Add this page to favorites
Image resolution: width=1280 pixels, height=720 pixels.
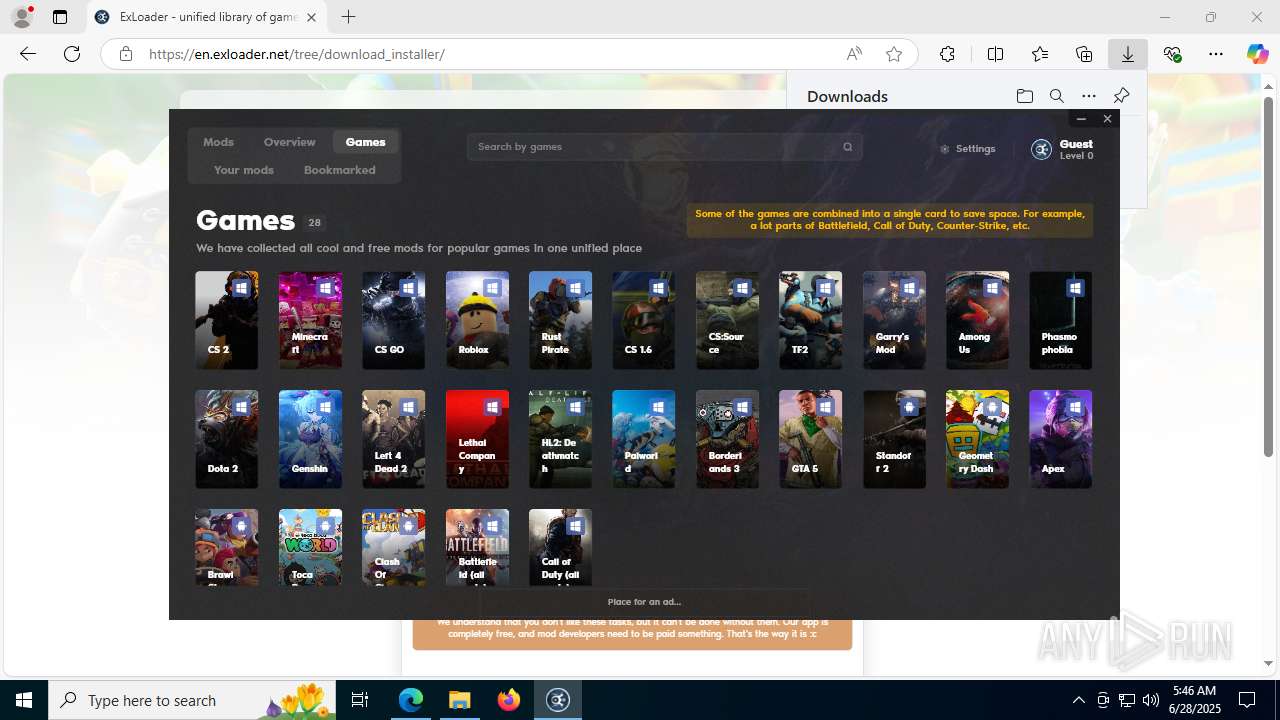pyautogui.click(x=894, y=54)
